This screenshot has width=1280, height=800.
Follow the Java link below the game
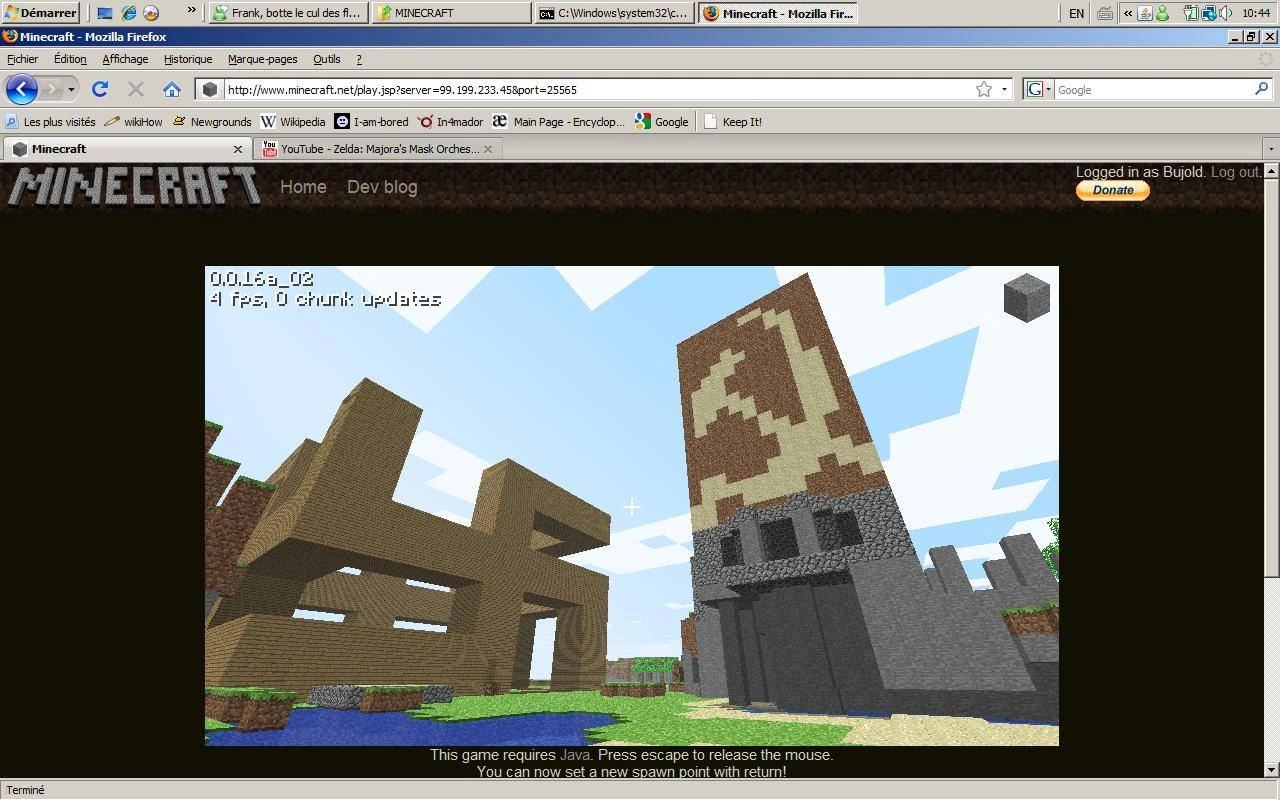[575, 755]
